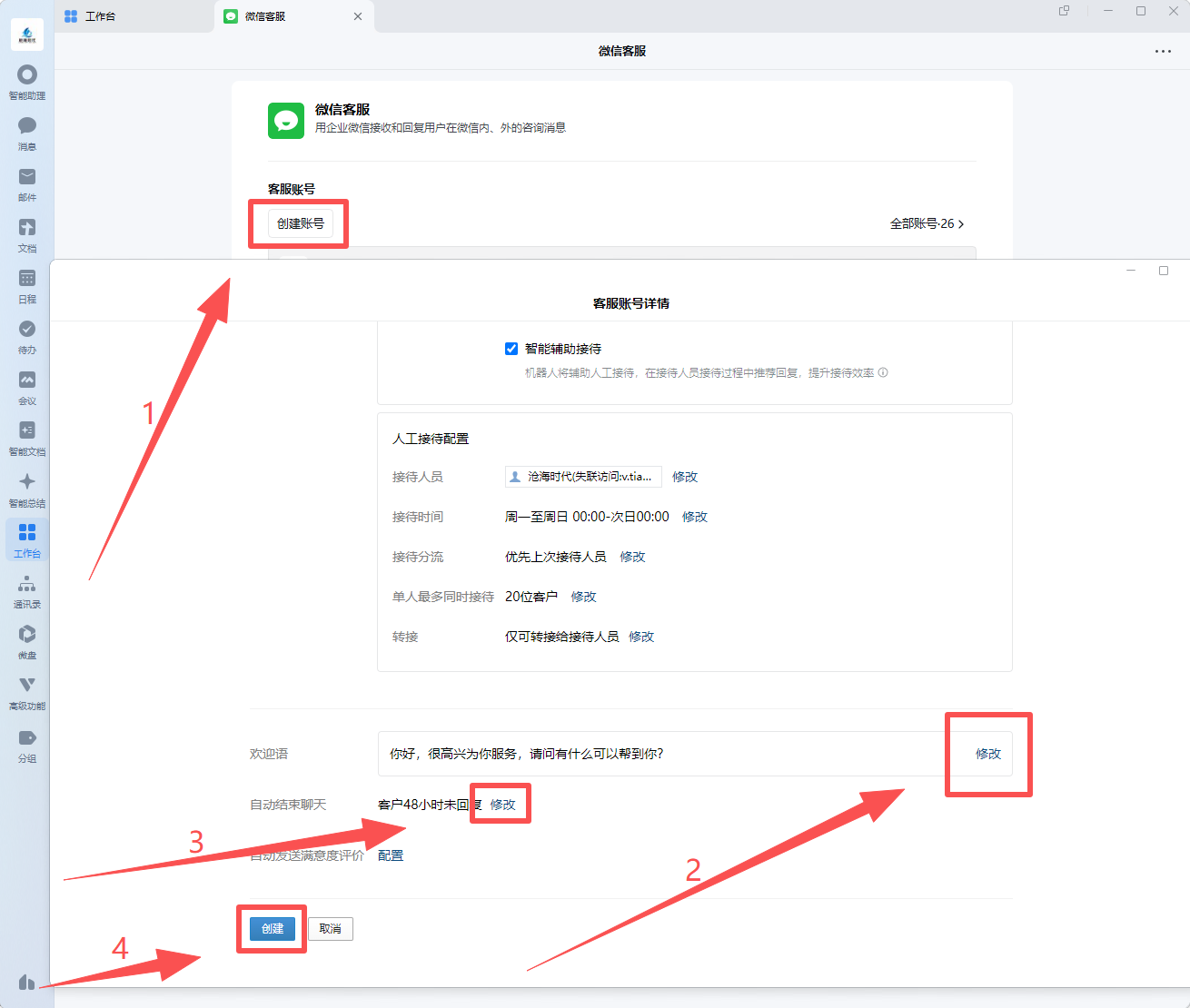Image resolution: width=1190 pixels, height=1008 pixels.
Task: Click the info icon beside 提升接待效率
Action: click(883, 372)
